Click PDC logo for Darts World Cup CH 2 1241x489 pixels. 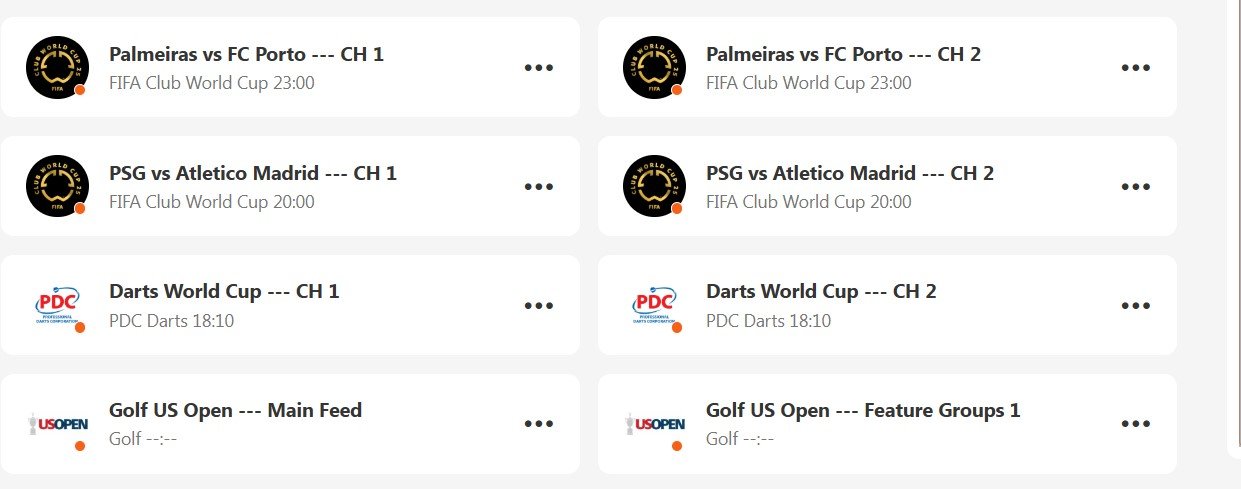pos(653,305)
